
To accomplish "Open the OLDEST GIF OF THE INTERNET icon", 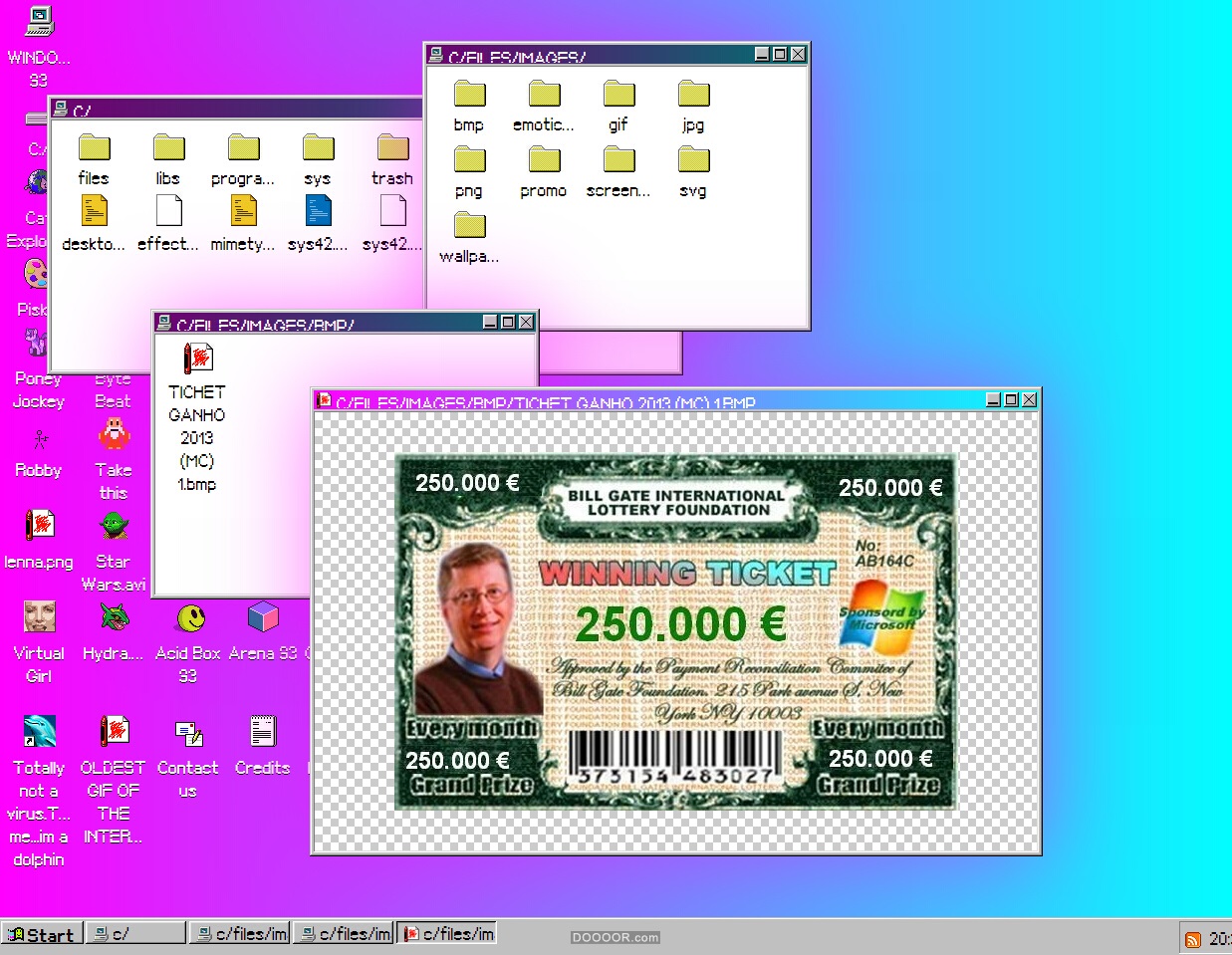I will [114, 731].
